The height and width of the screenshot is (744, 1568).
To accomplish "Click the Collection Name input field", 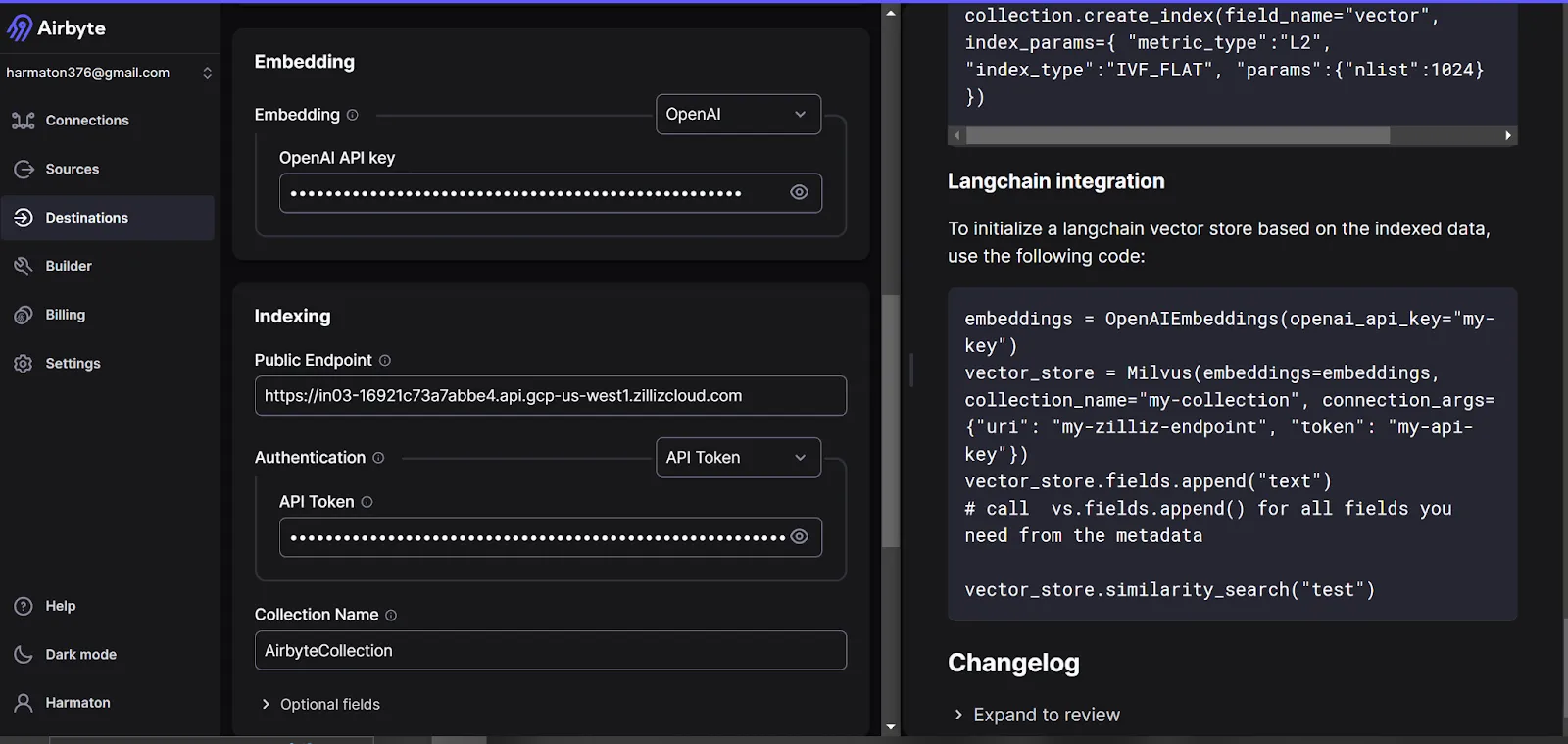I will pyautogui.click(x=551, y=651).
